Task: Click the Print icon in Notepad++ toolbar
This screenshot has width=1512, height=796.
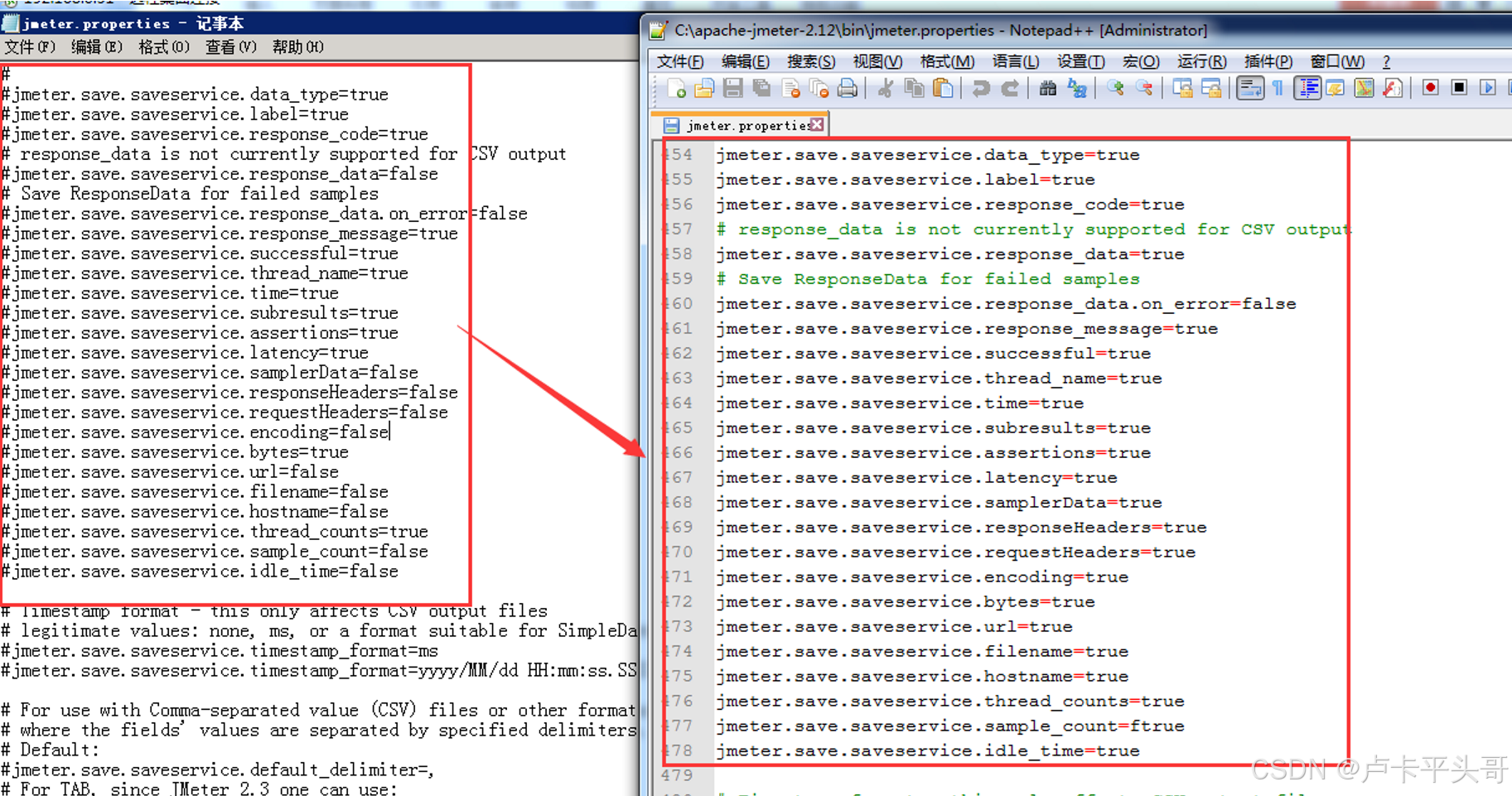Action: (848, 88)
